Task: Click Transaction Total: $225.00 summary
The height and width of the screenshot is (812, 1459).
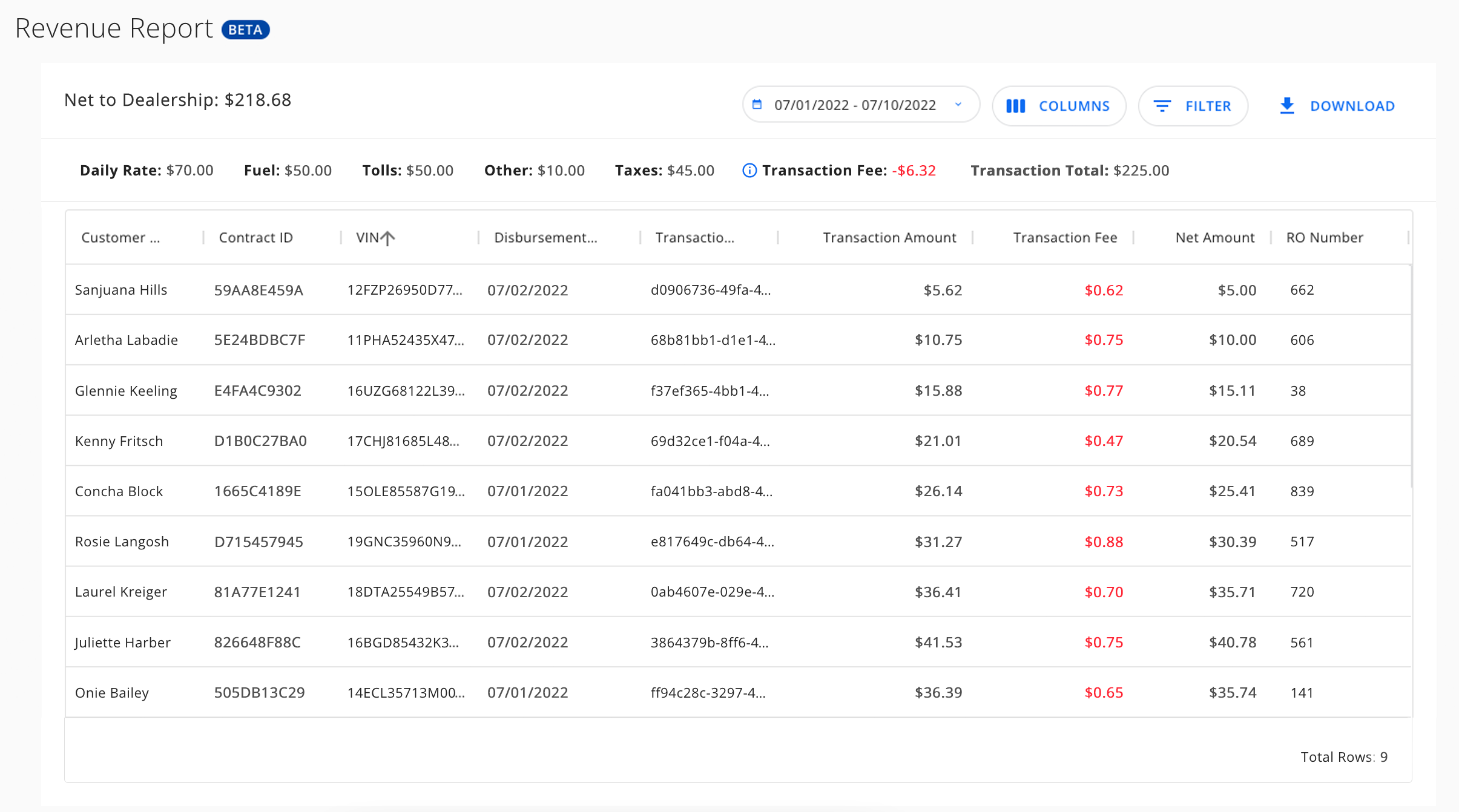Action: (1070, 171)
